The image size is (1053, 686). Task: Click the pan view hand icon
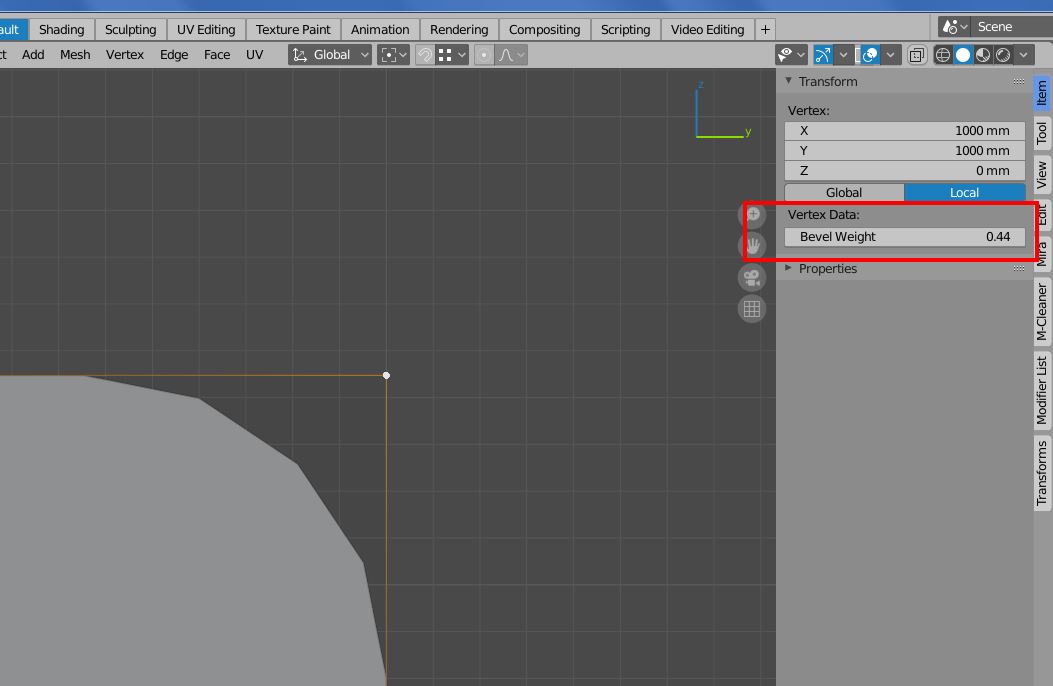(x=752, y=246)
